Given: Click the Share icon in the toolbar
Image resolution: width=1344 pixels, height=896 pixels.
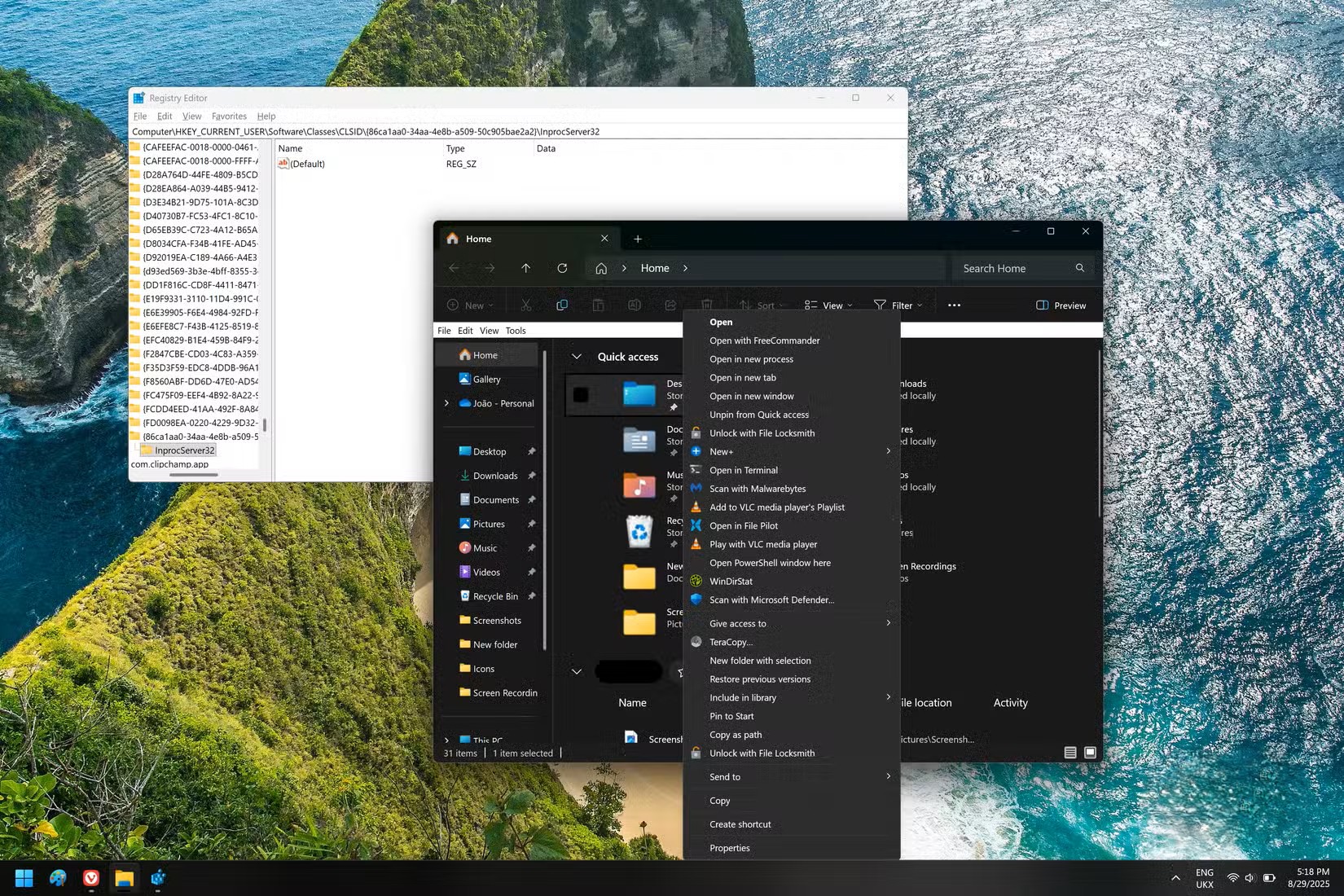Looking at the screenshot, I should 670,305.
